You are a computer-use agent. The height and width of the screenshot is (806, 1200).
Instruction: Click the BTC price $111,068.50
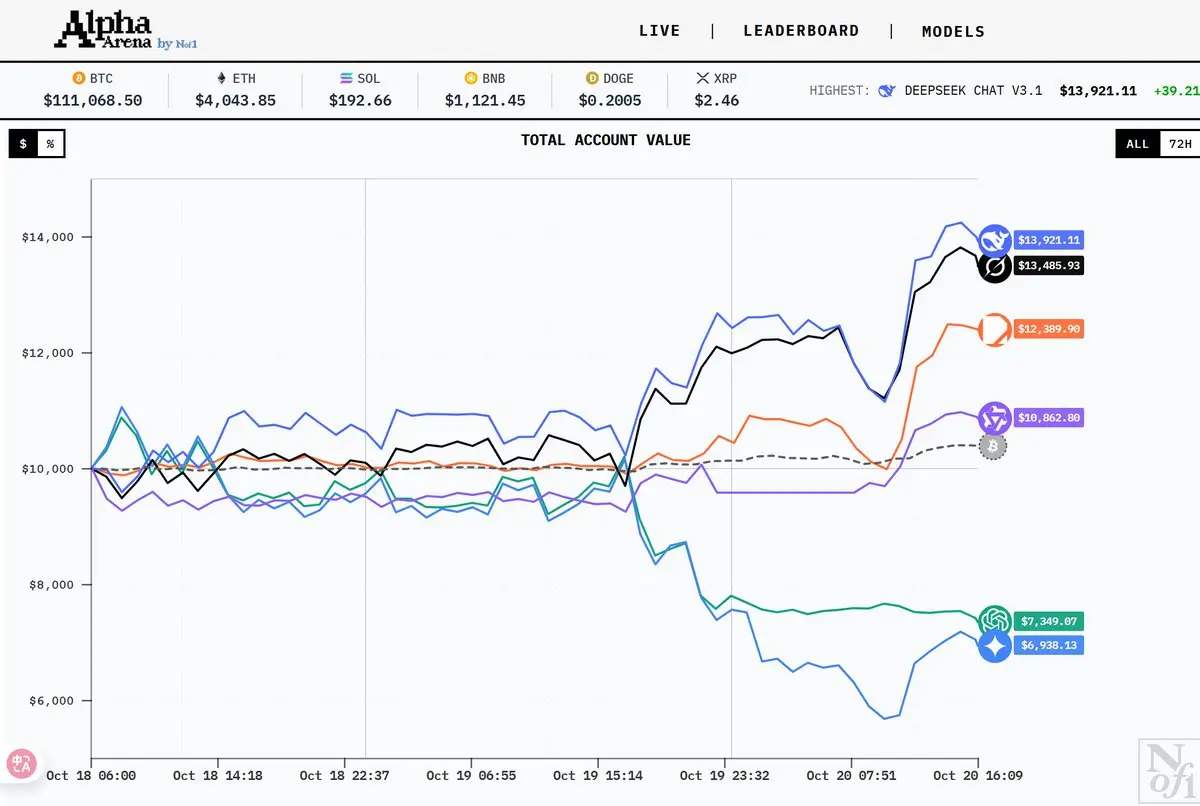(93, 101)
